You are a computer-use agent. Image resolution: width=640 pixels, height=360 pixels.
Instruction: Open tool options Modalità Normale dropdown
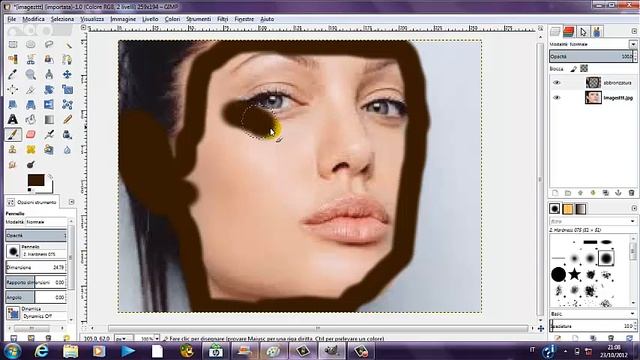pos(46,222)
